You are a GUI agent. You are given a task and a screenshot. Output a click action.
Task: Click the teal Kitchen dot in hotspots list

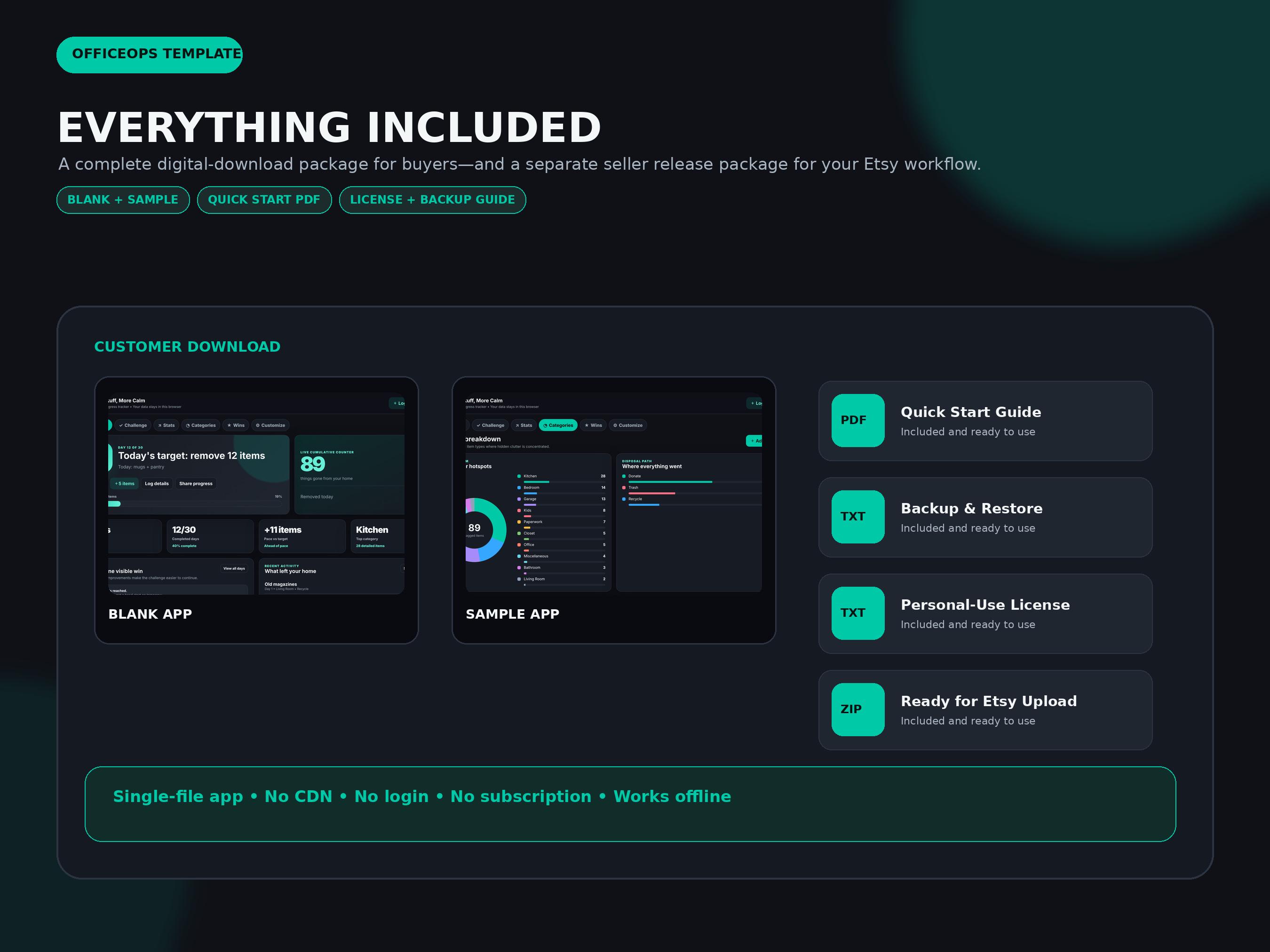[x=519, y=476]
